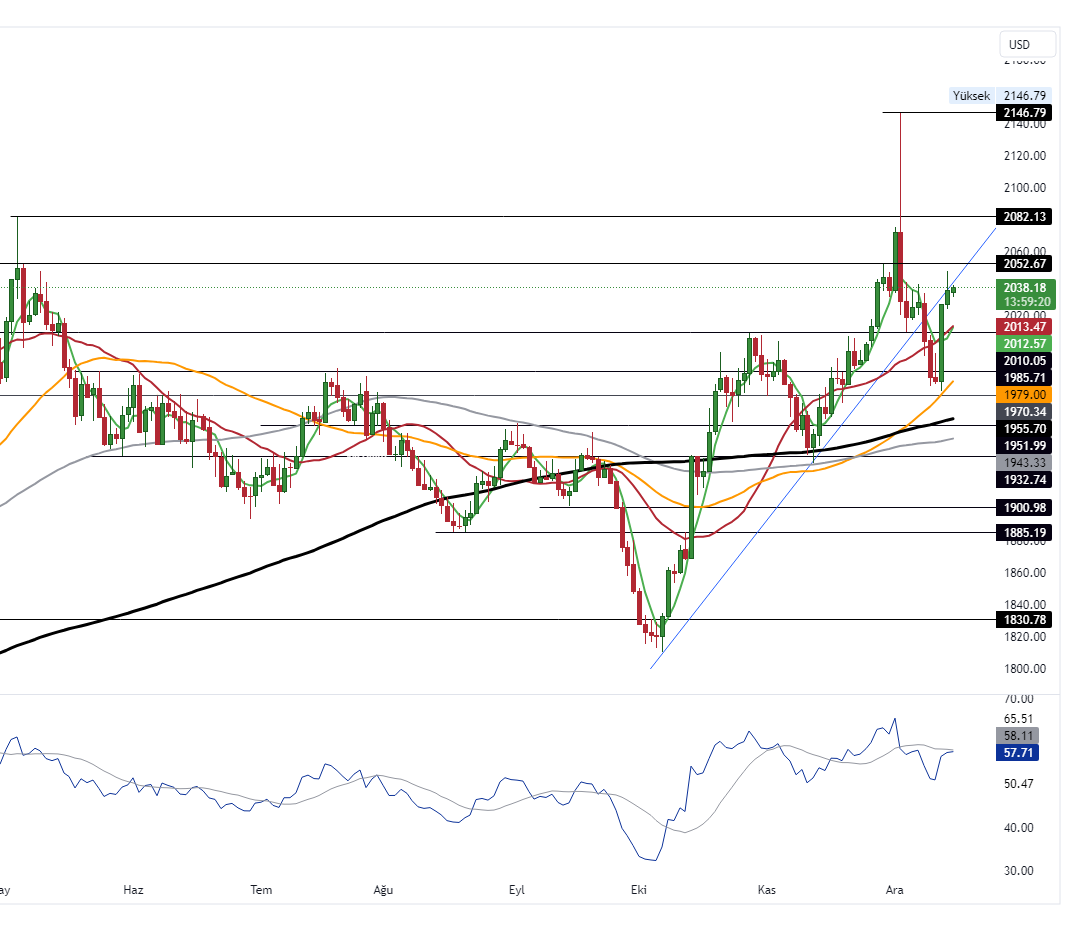The width and height of the screenshot is (1070, 939).
Task: Click the orange 1979.00 moving average label
Action: pos(1025,395)
